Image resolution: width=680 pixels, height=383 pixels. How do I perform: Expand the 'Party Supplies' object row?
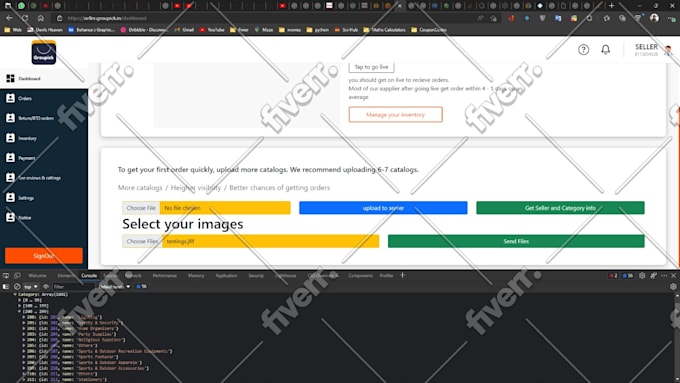24,334
